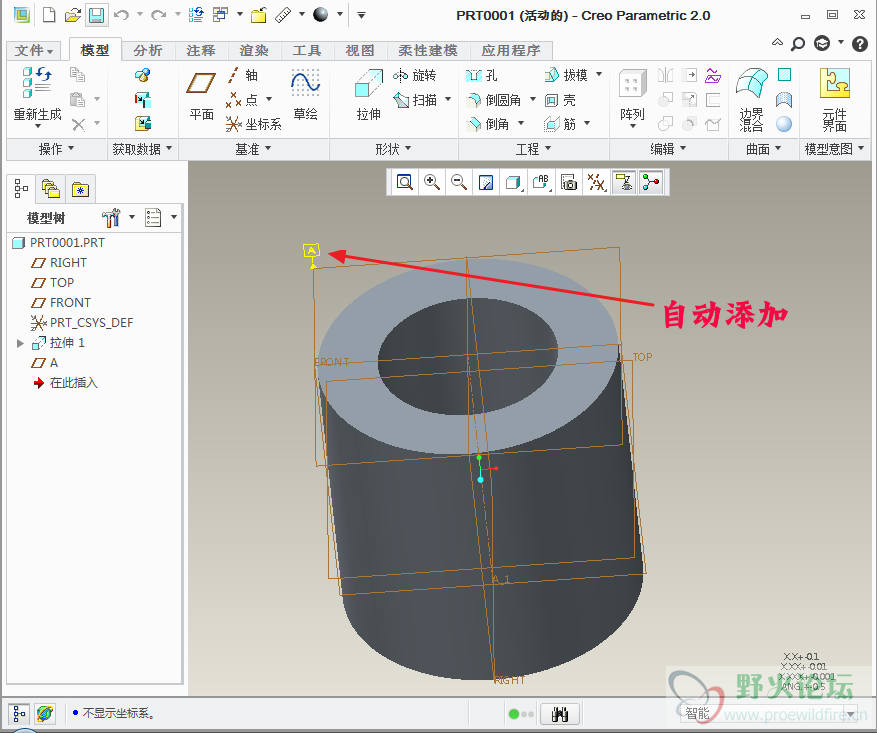Toggle the datum display filters icon
The width and height of the screenshot is (877, 733).
pos(596,182)
